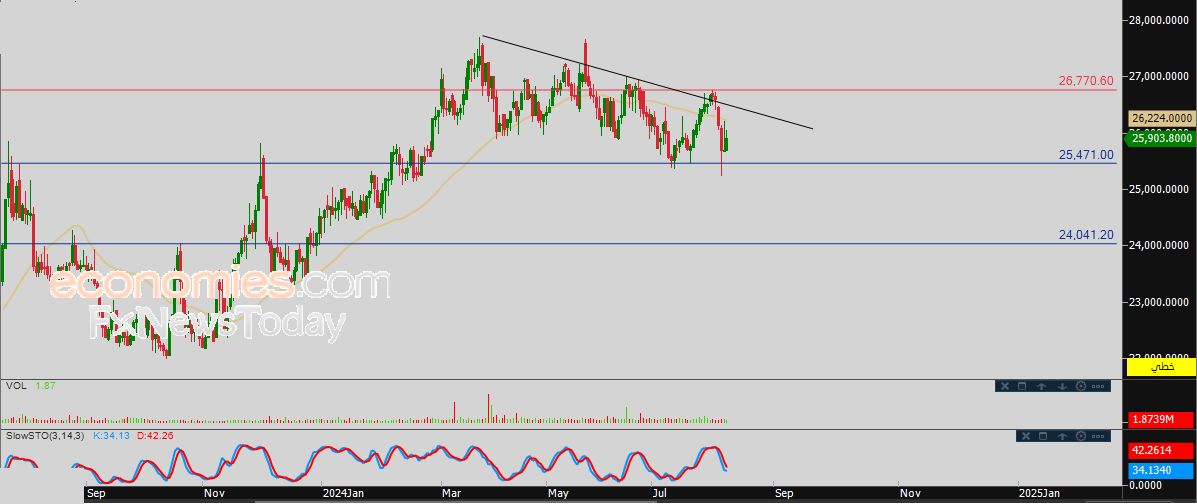The width and height of the screenshot is (1197, 504).
Task: Move the SlowSTO pane up
Action: 1063,436
